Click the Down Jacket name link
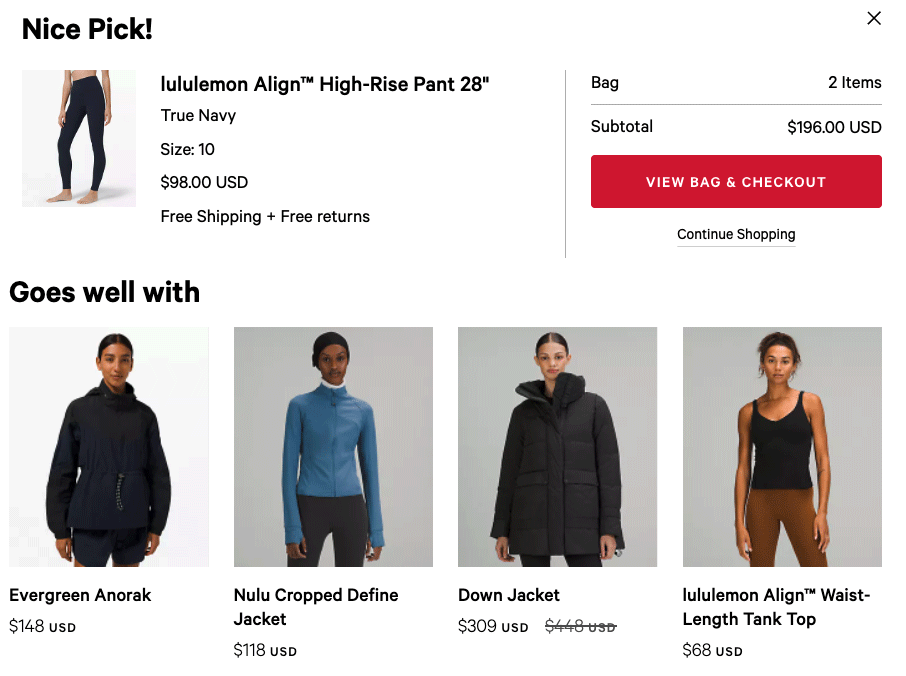906x676 pixels. [x=508, y=595]
